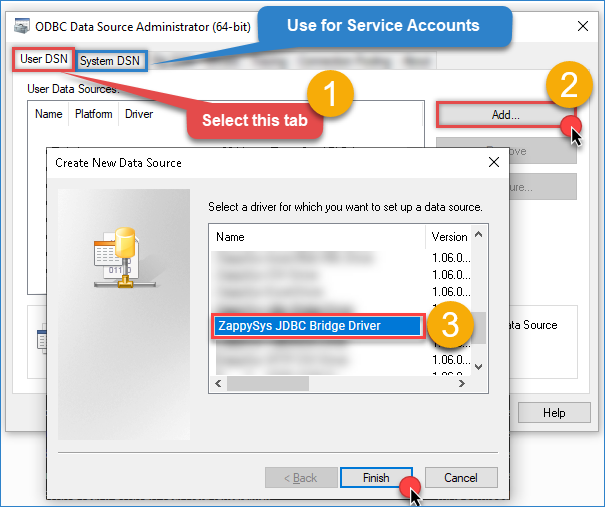The image size is (605, 507).
Task: Click the ODBC Data Source Administrator title icon
Action: point(21,25)
